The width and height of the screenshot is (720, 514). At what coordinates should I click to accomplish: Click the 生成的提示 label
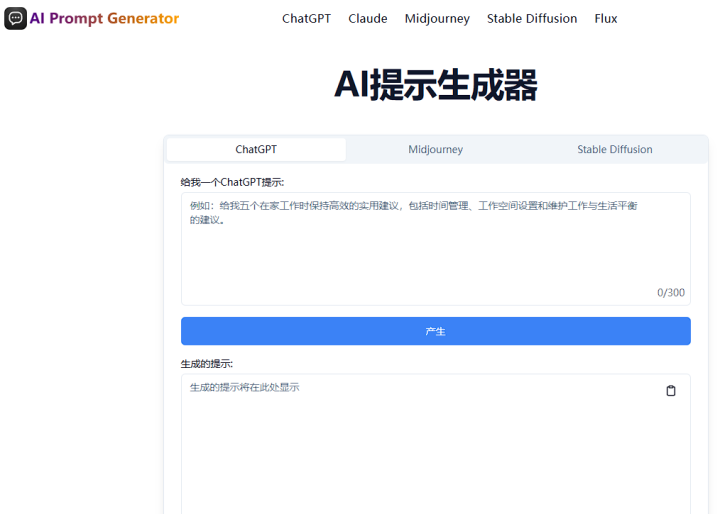[x=206, y=363]
